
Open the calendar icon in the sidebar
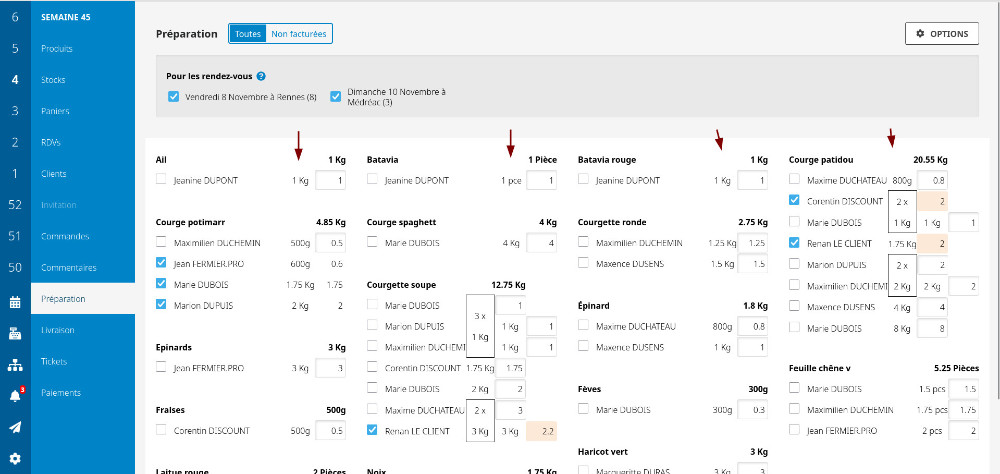coord(15,302)
